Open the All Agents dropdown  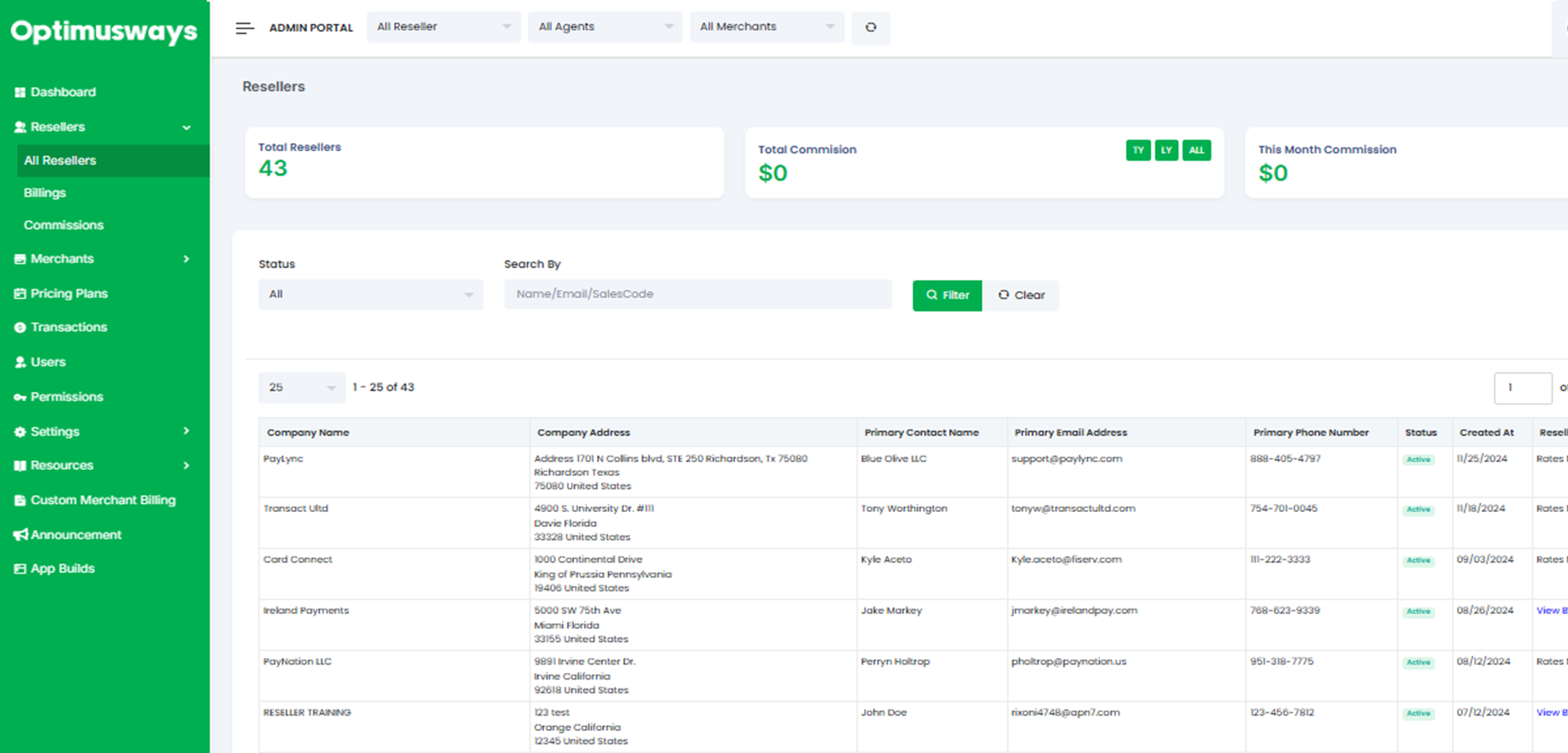click(x=604, y=27)
